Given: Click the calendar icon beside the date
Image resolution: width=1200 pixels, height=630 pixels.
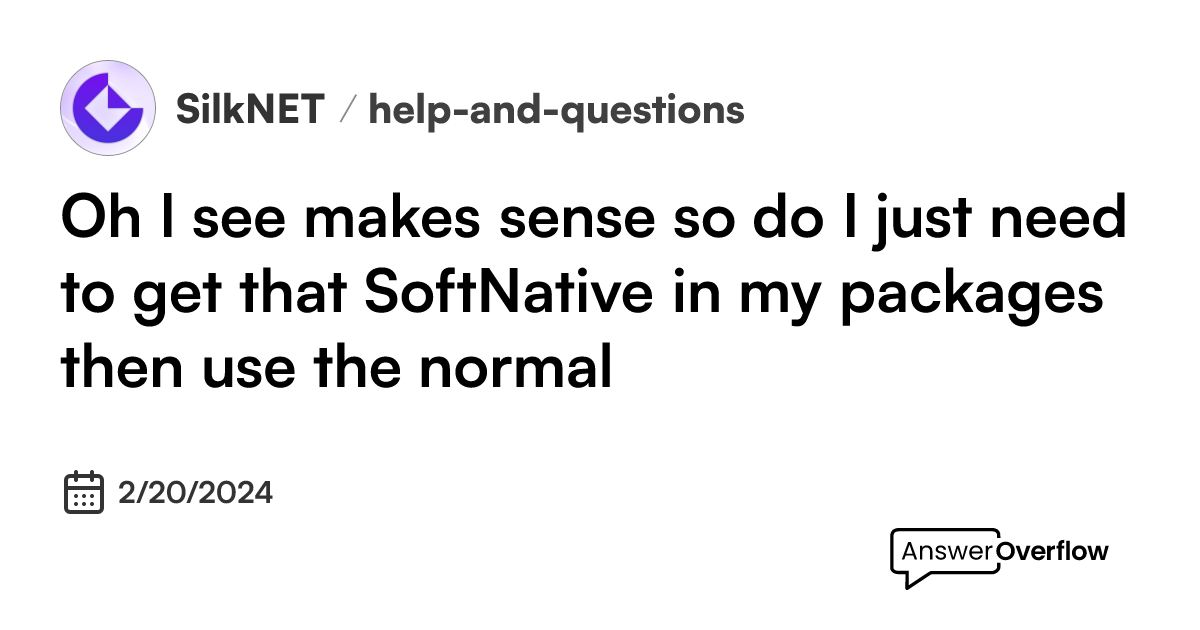Looking at the screenshot, I should point(85,492).
